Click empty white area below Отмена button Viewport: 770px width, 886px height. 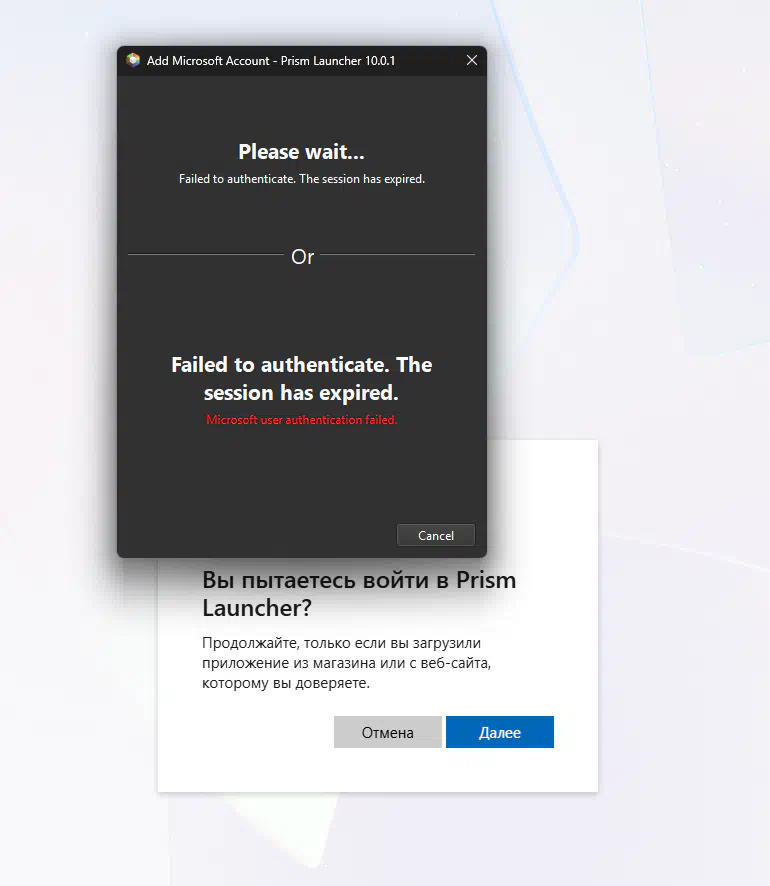coord(388,770)
